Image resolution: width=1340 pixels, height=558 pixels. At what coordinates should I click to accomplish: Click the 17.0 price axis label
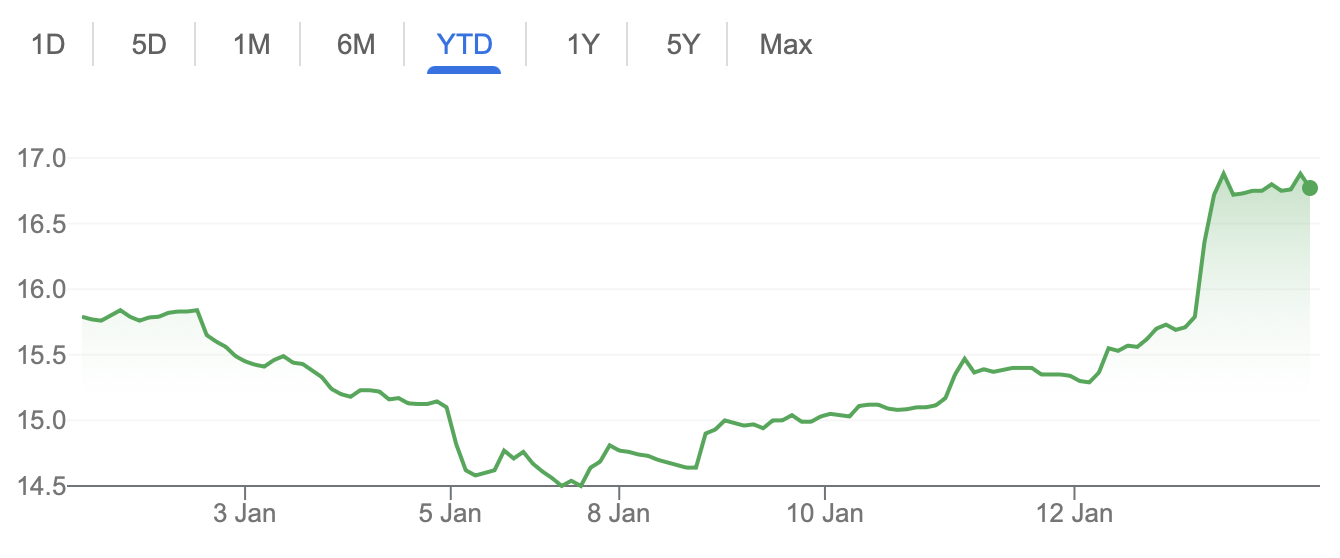point(40,158)
